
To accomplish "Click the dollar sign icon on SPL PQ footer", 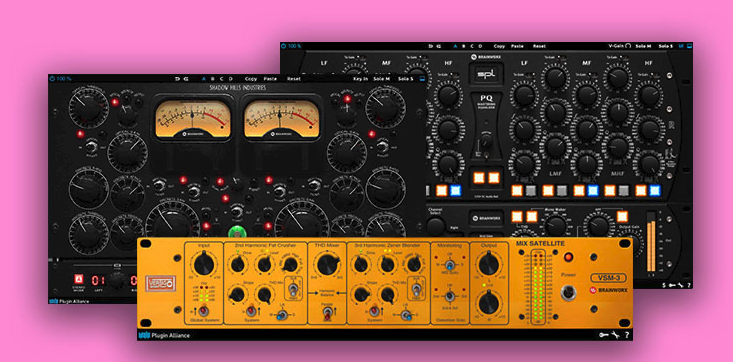I will [x=664, y=285].
